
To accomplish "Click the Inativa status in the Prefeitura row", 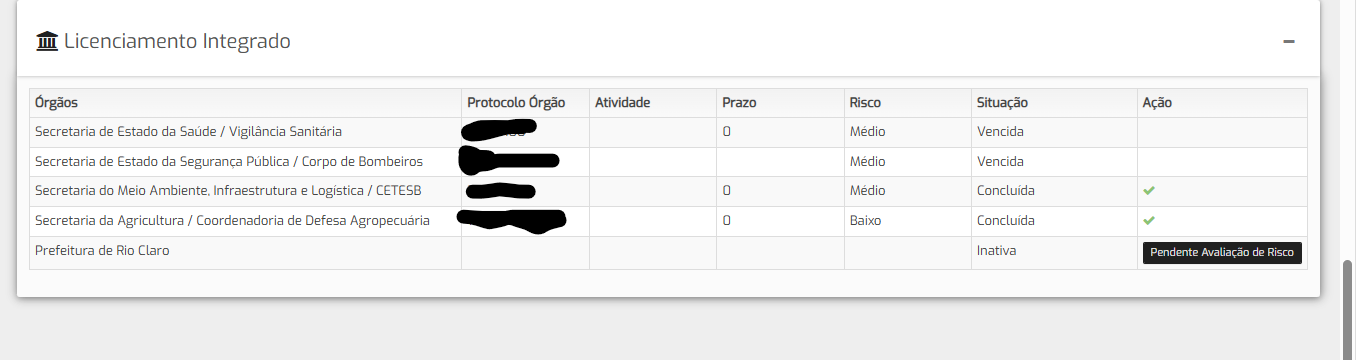I will (x=996, y=251).
